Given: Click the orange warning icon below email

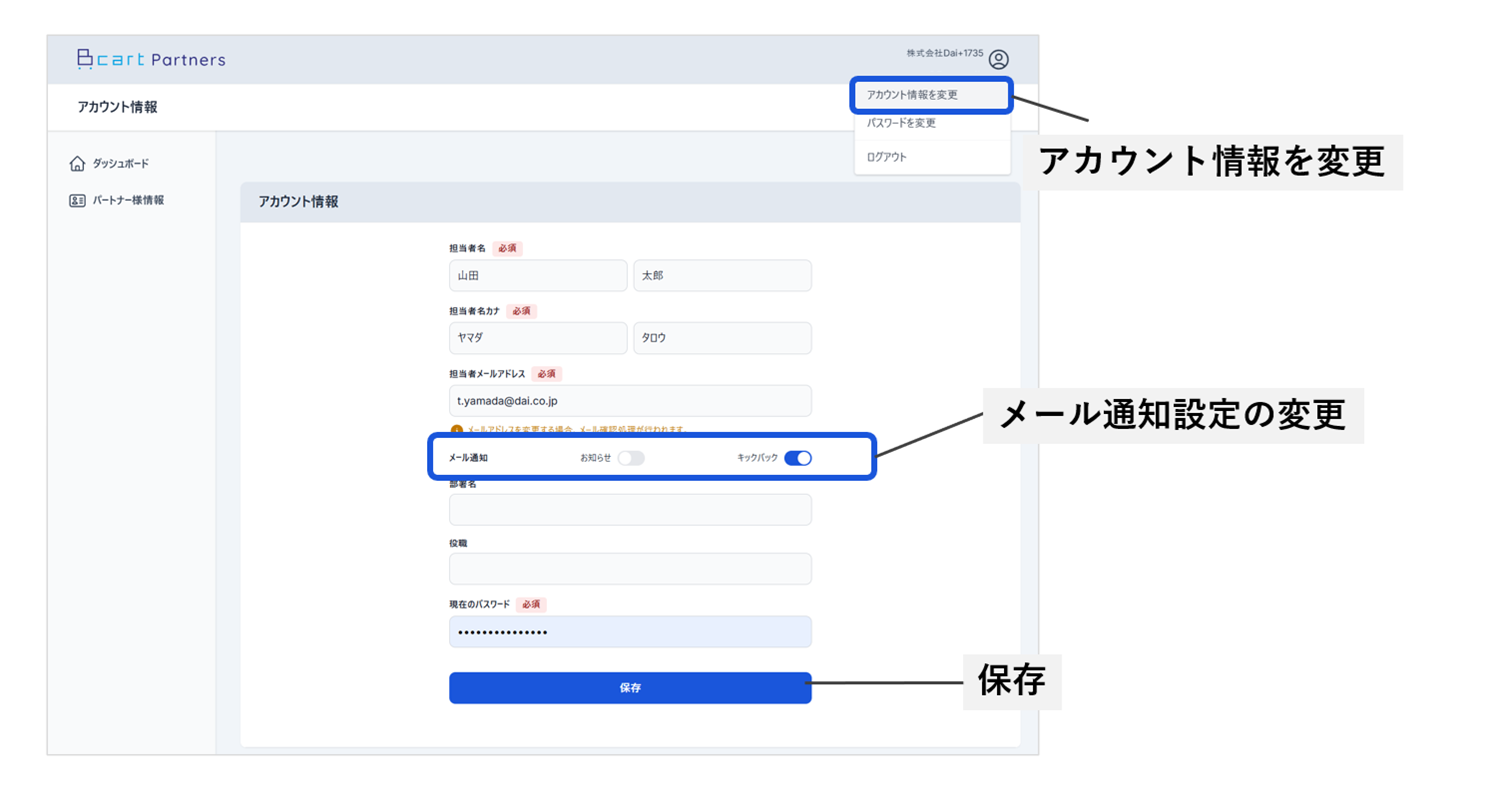Looking at the screenshot, I should click(457, 430).
